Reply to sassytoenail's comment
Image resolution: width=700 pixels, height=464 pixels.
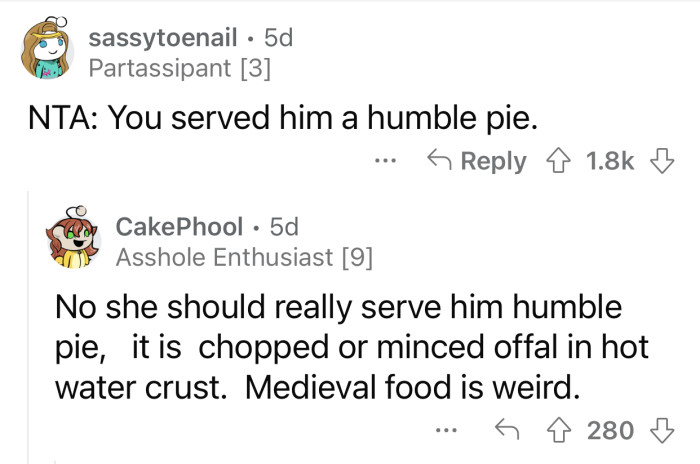pos(476,161)
